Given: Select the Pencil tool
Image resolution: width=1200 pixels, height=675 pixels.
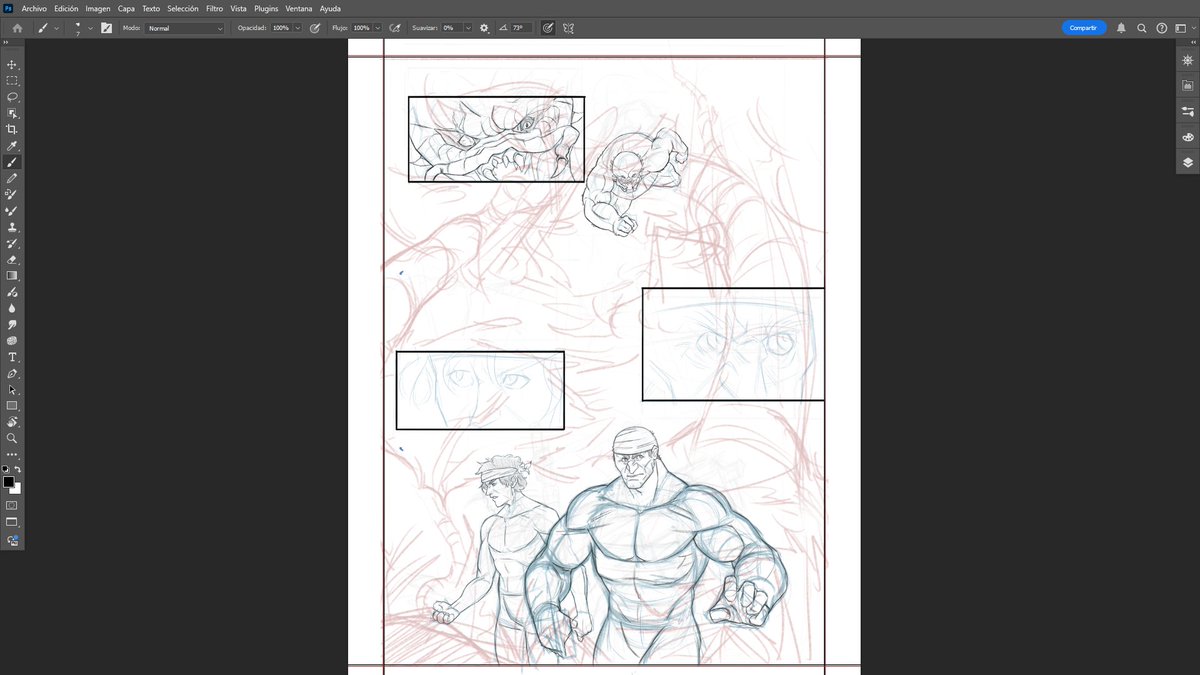Looking at the screenshot, I should (12, 178).
